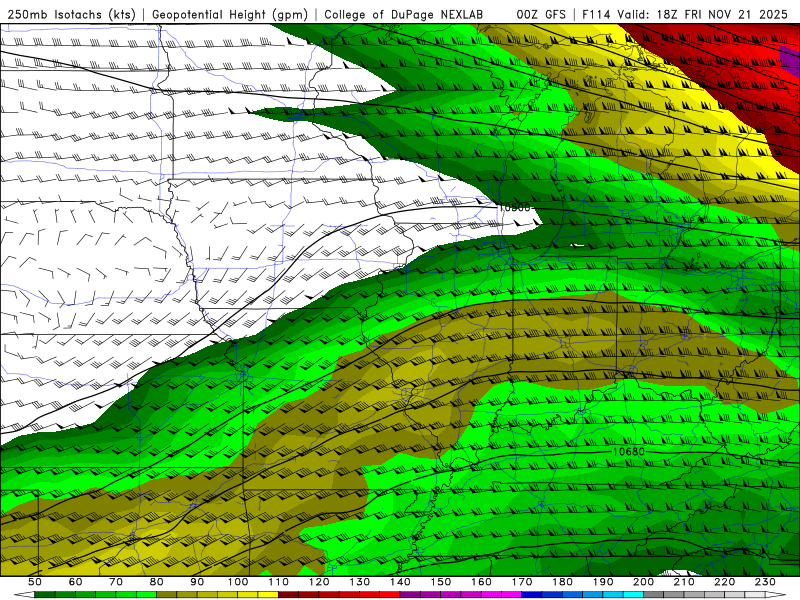800x600 pixels.
Task: Click the 150 knot label on the color scale
Action: 441,582
